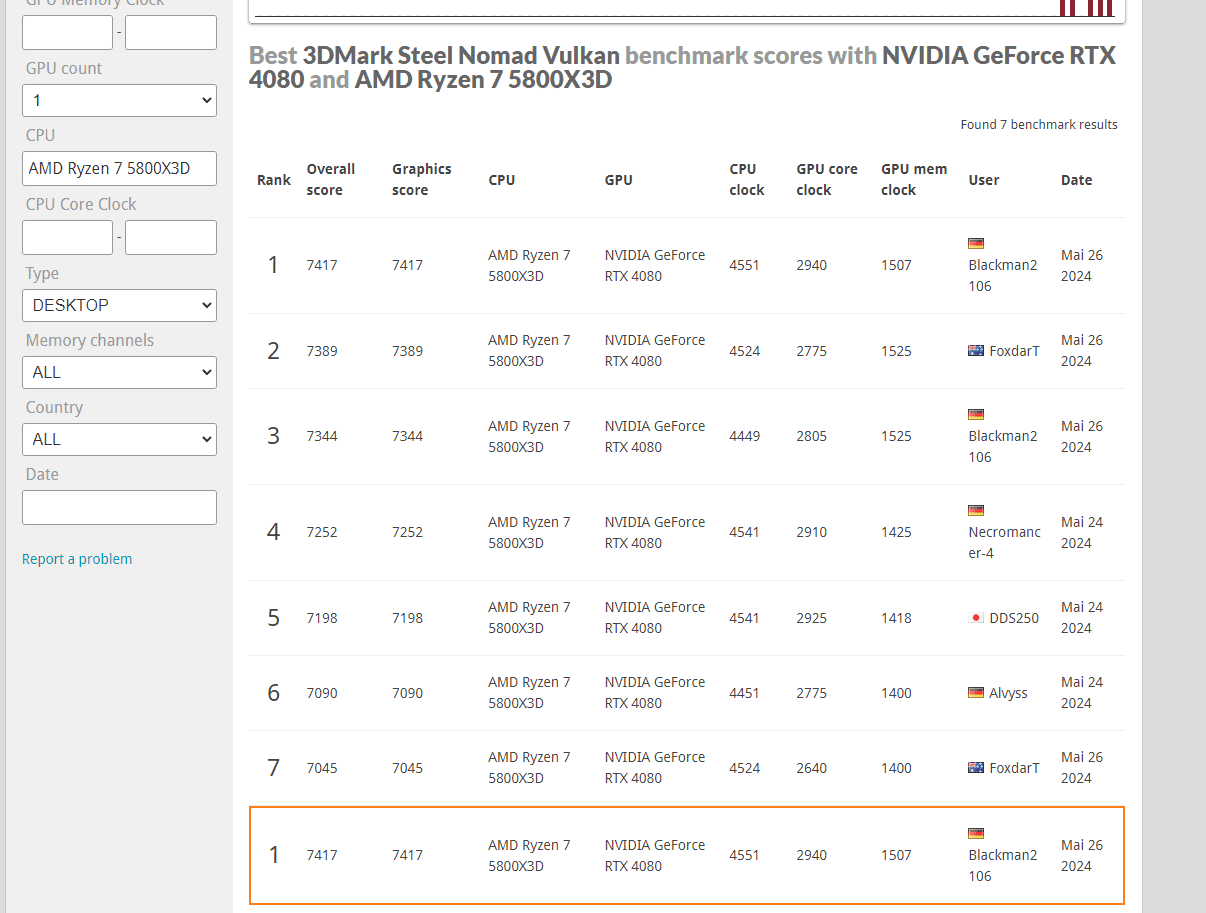Click the German flag in rank 4 row
Image resolution: width=1206 pixels, height=913 pixels.
point(976,510)
